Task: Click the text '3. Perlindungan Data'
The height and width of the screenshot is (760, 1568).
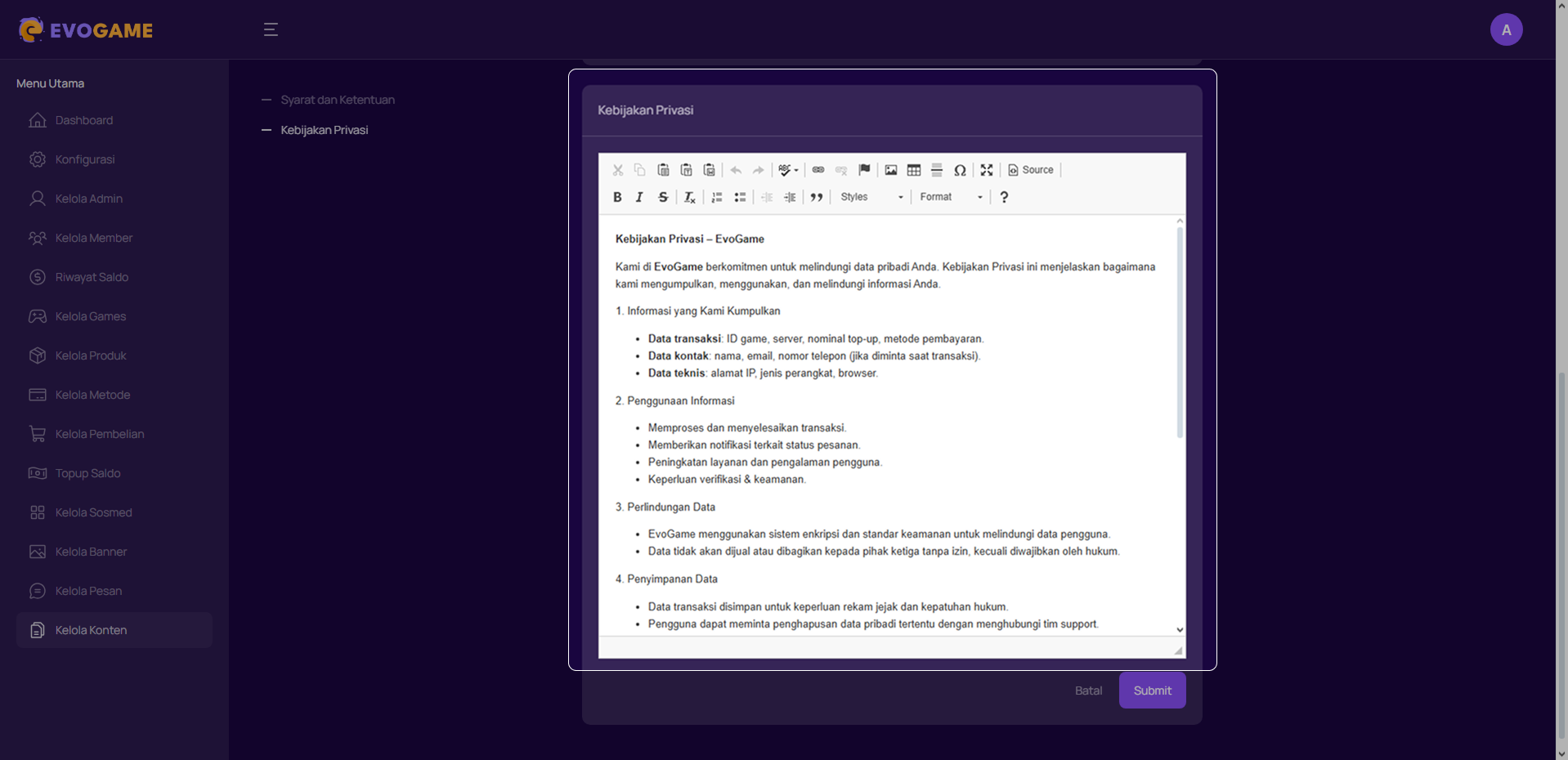Action: 665,507
